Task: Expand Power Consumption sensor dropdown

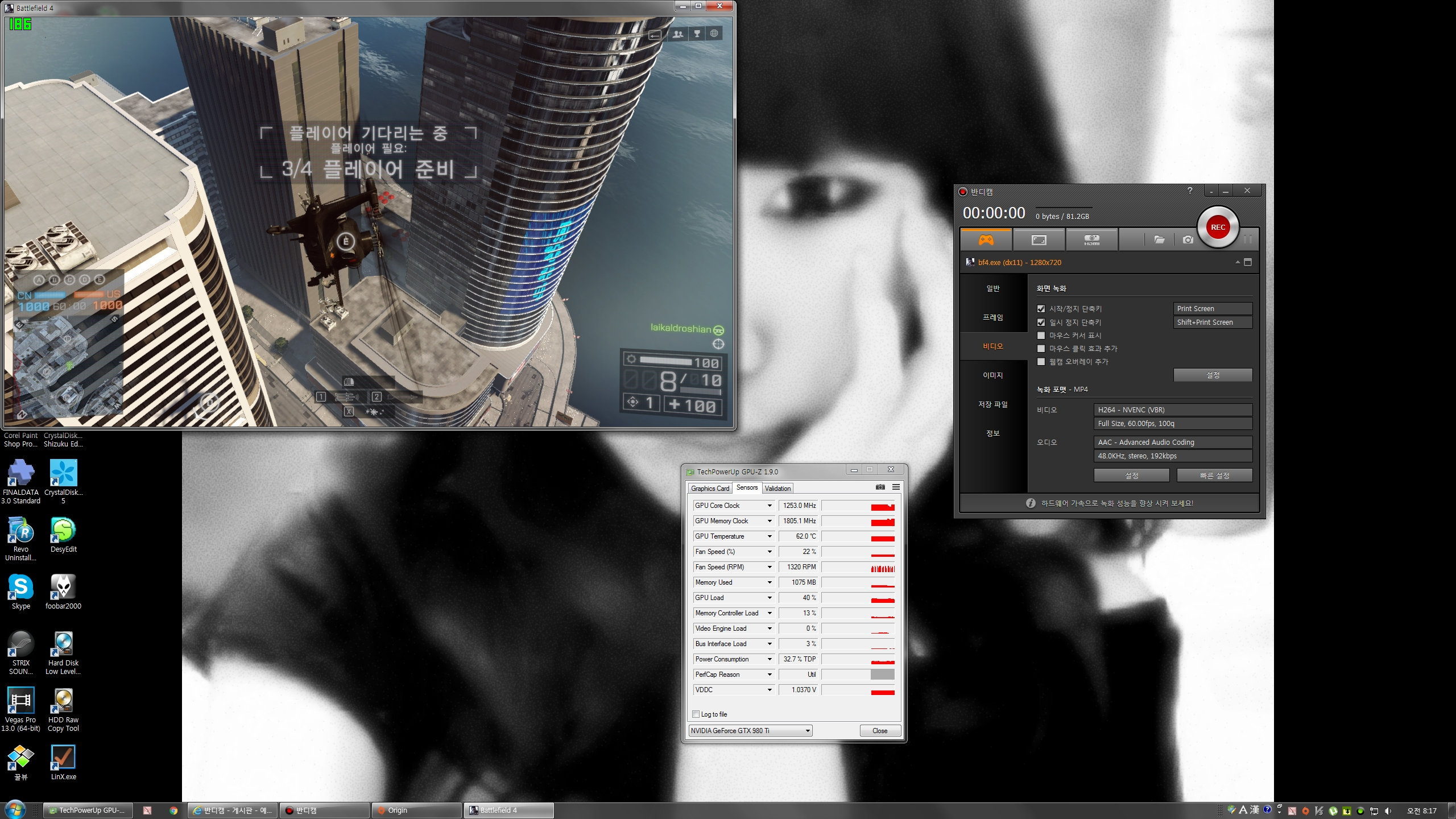Action: [x=770, y=659]
